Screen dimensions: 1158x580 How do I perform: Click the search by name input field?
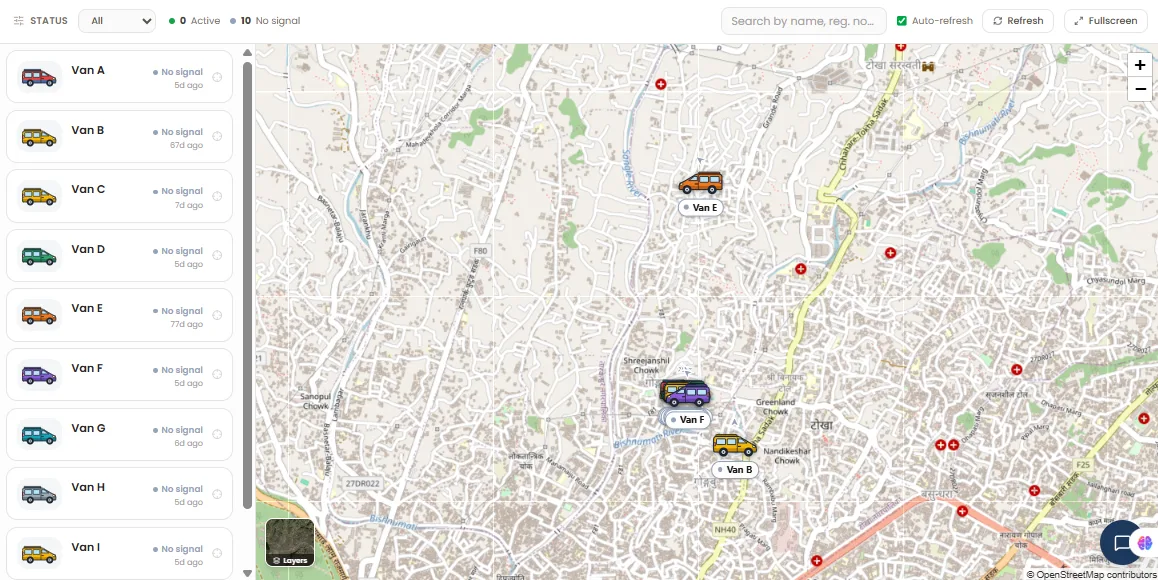[x=804, y=21]
